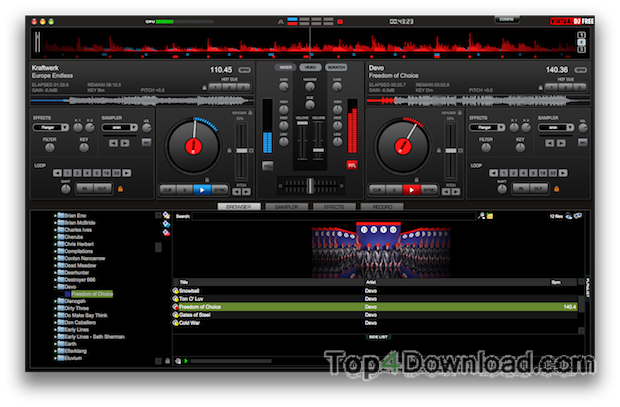The height and width of the screenshot is (407, 620).
Task: Toggle keylock padlock on the left deck
Action: pos(250,113)
